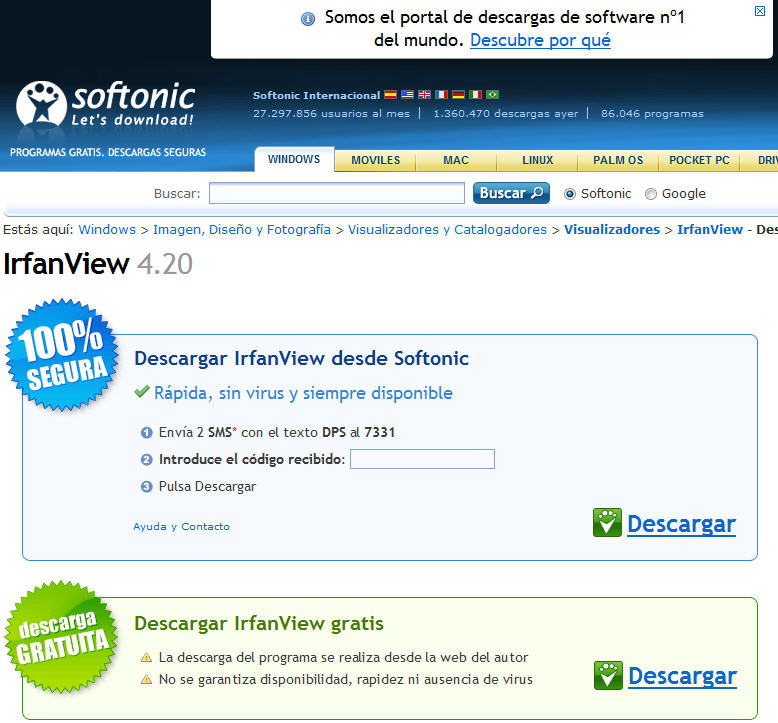Select the Softonic search radio button

pyautogui.click(x=570, y=194)
